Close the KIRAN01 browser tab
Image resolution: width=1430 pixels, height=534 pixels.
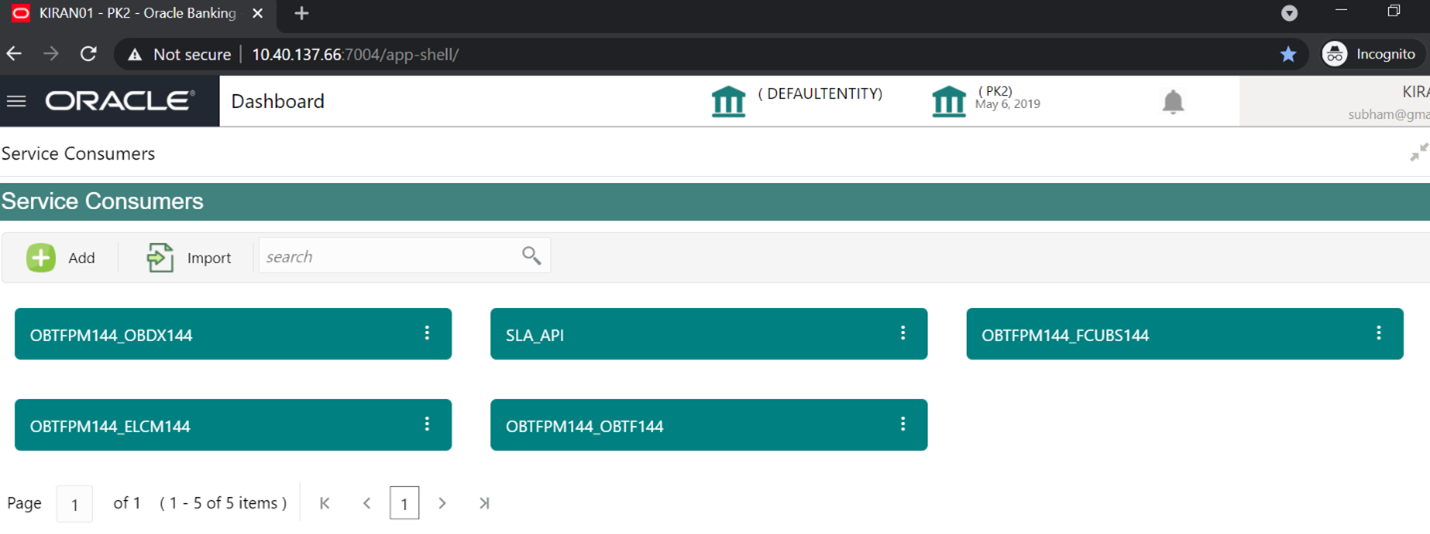[x=258, y=14]
